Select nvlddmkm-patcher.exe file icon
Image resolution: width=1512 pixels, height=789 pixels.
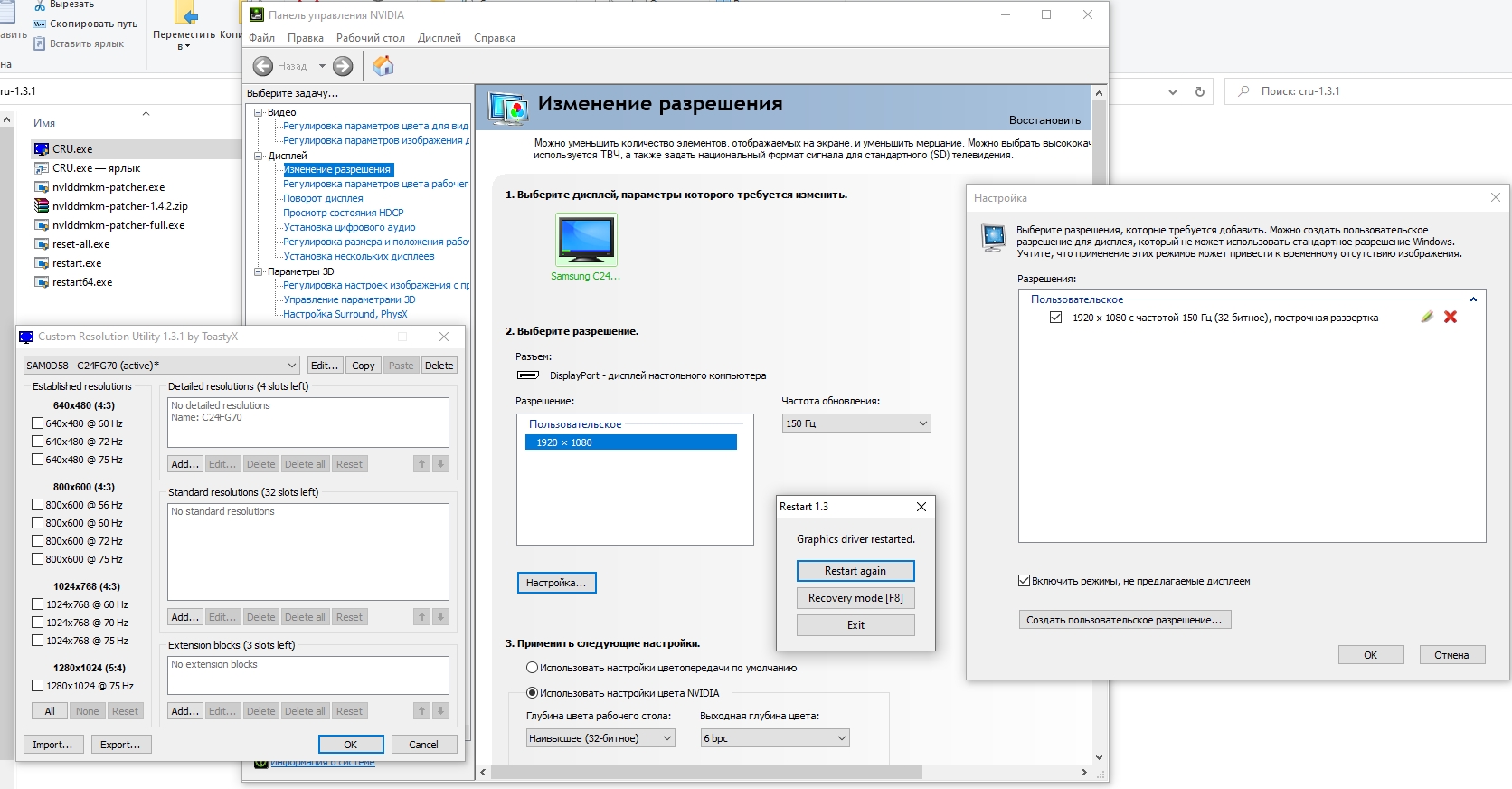pos(41,187)
